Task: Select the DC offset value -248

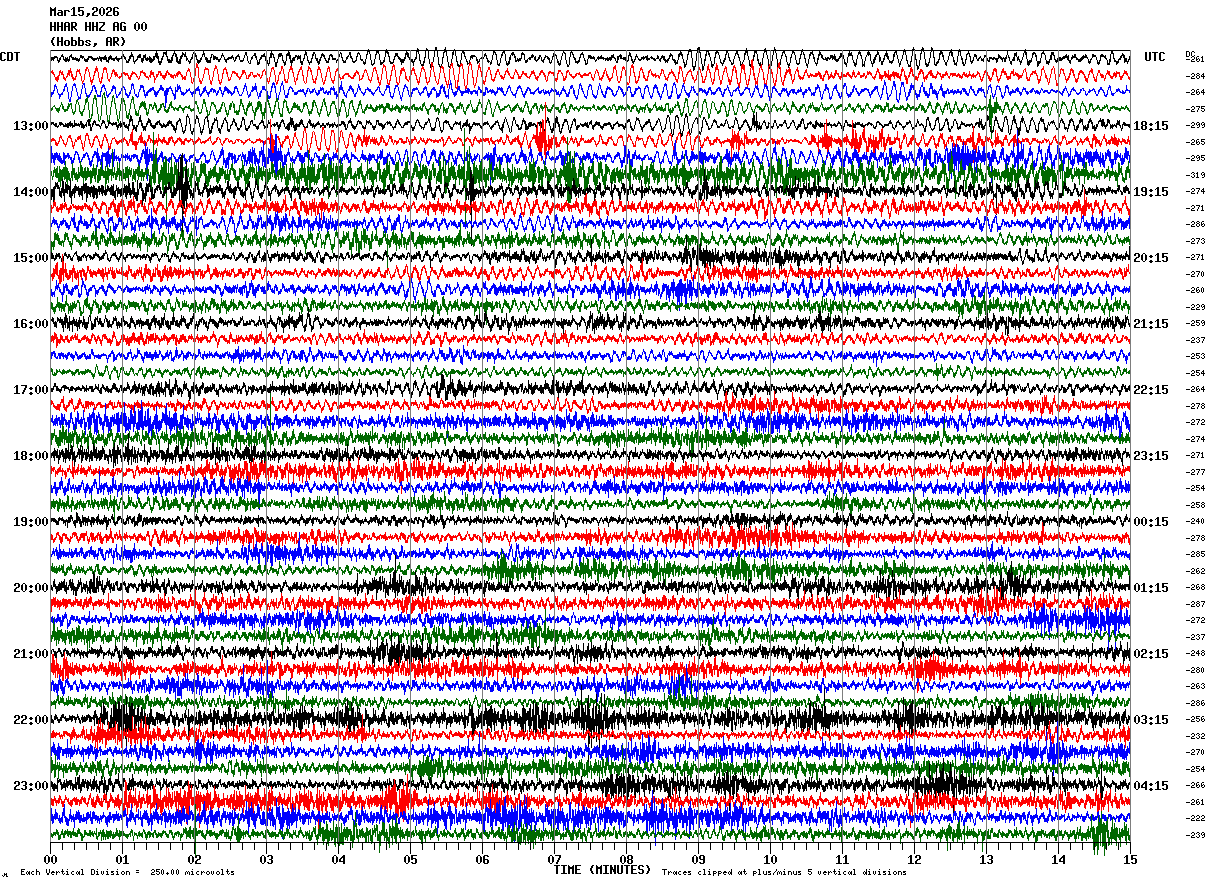Action: tap(1195, 653)
